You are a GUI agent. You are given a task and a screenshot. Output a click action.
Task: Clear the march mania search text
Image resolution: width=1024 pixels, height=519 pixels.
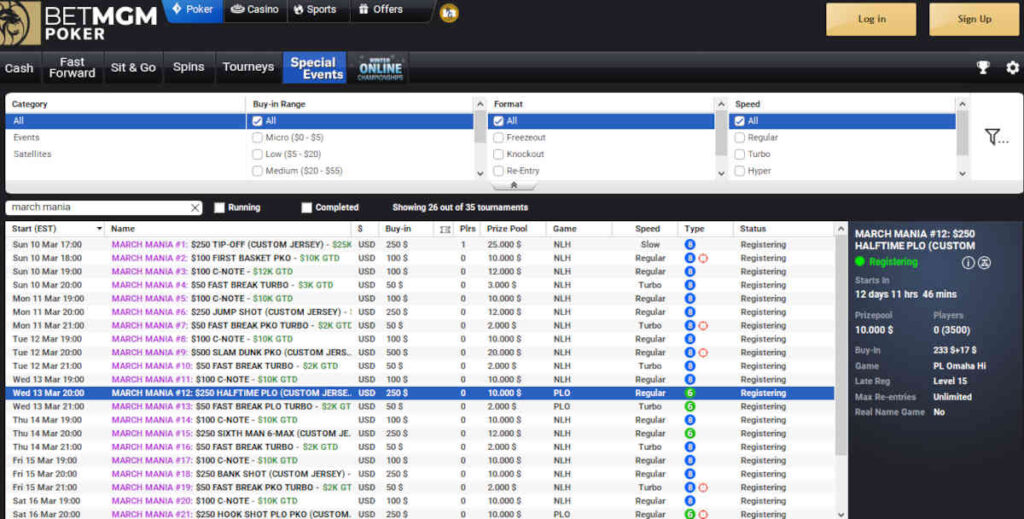tap(195, 208)
